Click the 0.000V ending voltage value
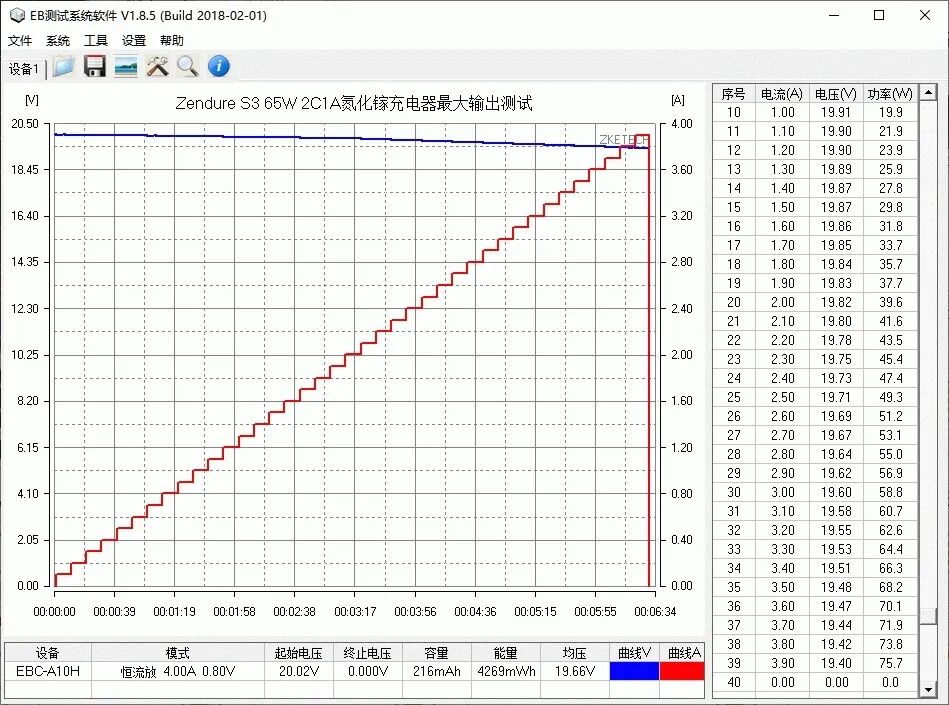The height and width of the screenshot is (705, 949). [367, 671]
